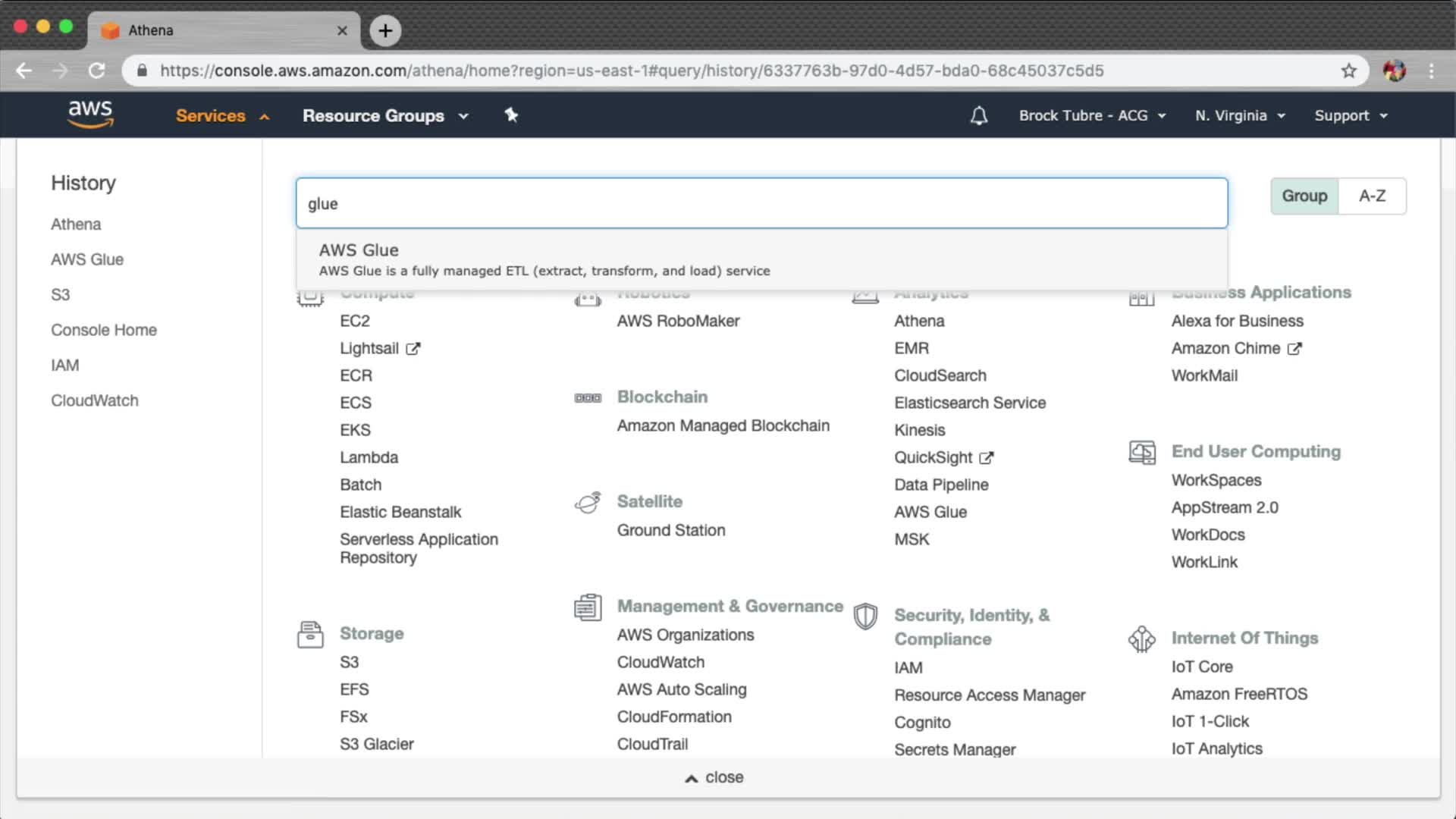Open Athena from History list
1456x819 pixels.
[76, 224]
